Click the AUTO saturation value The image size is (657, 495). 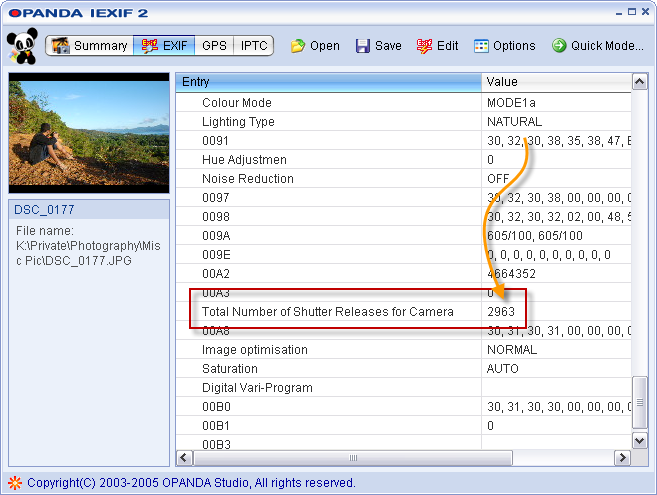pyautogui.click(x=502, y=369)
